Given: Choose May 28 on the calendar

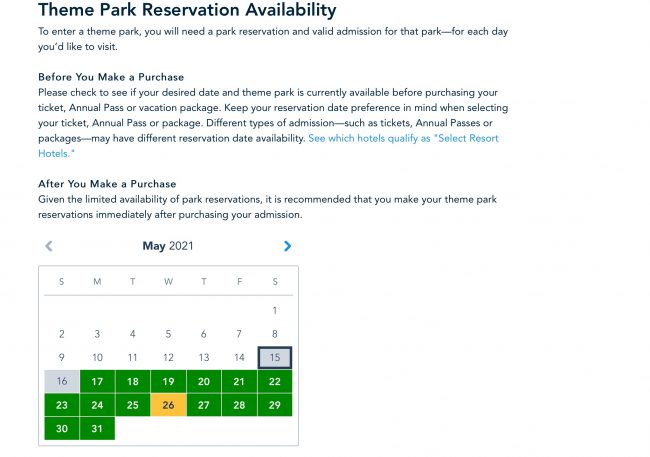Looking at the screenshot, I should point(239,405).
